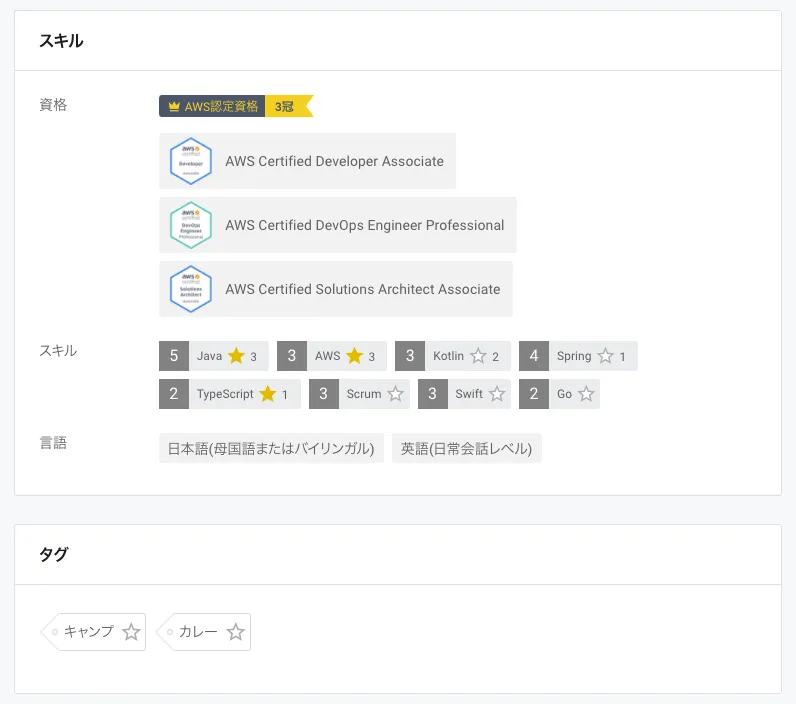
Task: Select the Go skill label
Action: tap(564, 394)
